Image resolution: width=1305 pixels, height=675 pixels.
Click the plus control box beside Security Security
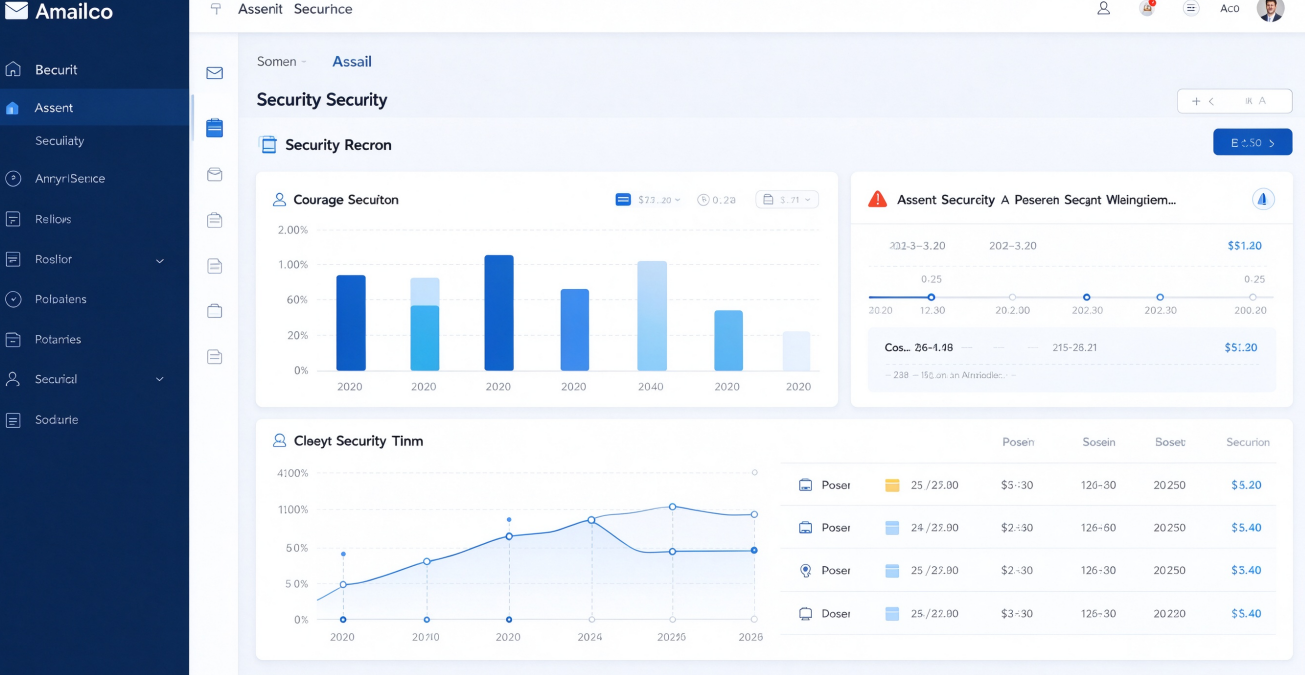[1235, 101]
